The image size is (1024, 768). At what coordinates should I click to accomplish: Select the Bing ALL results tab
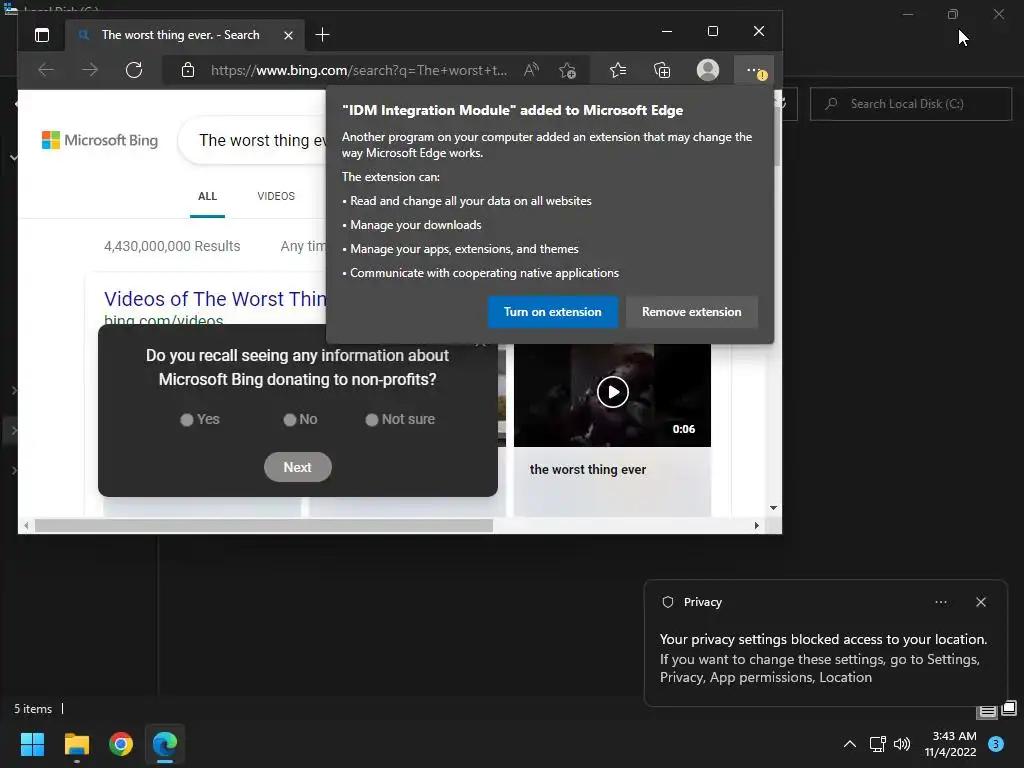coord(208,197)
